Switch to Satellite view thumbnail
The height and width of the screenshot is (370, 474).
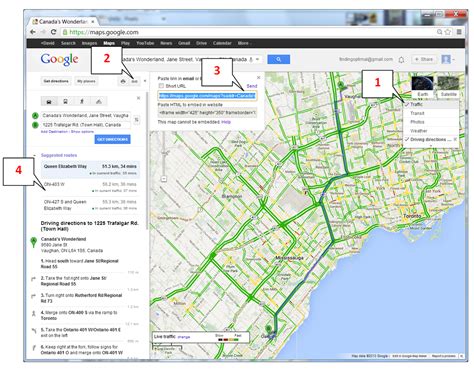coord(448,86)
